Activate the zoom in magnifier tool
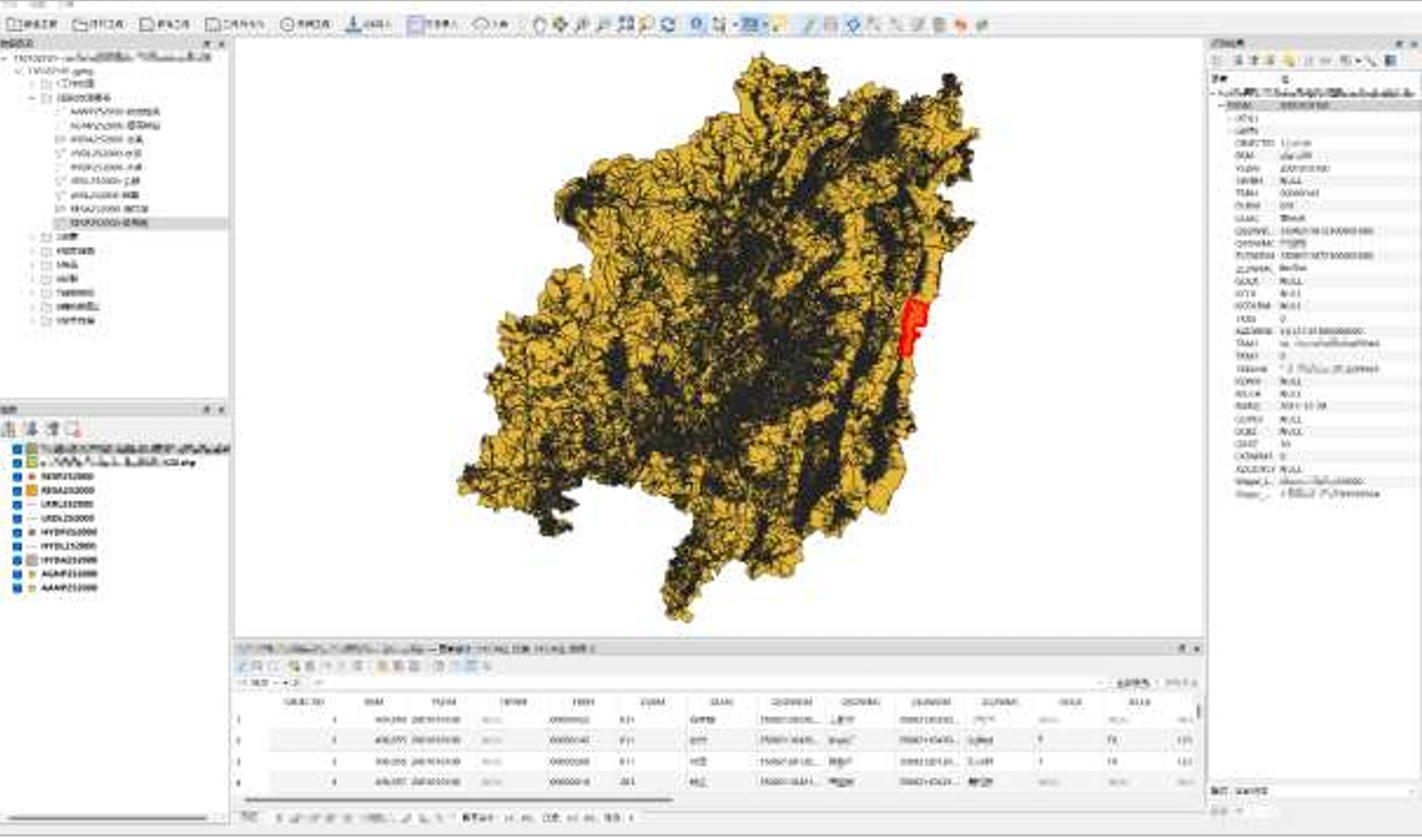The width and height of the screenshot is (1422, 839). (x=582, y=25)
